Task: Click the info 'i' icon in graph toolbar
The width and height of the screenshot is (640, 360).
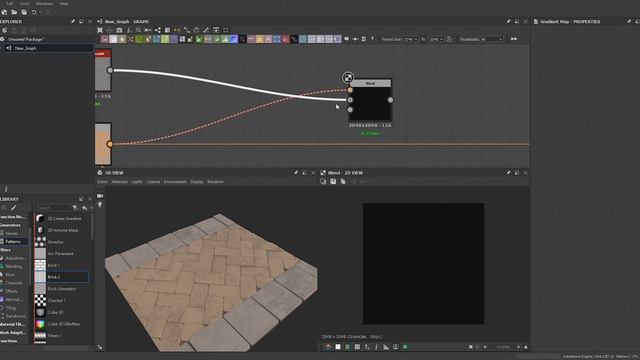Action: click(x=129, y=30)
